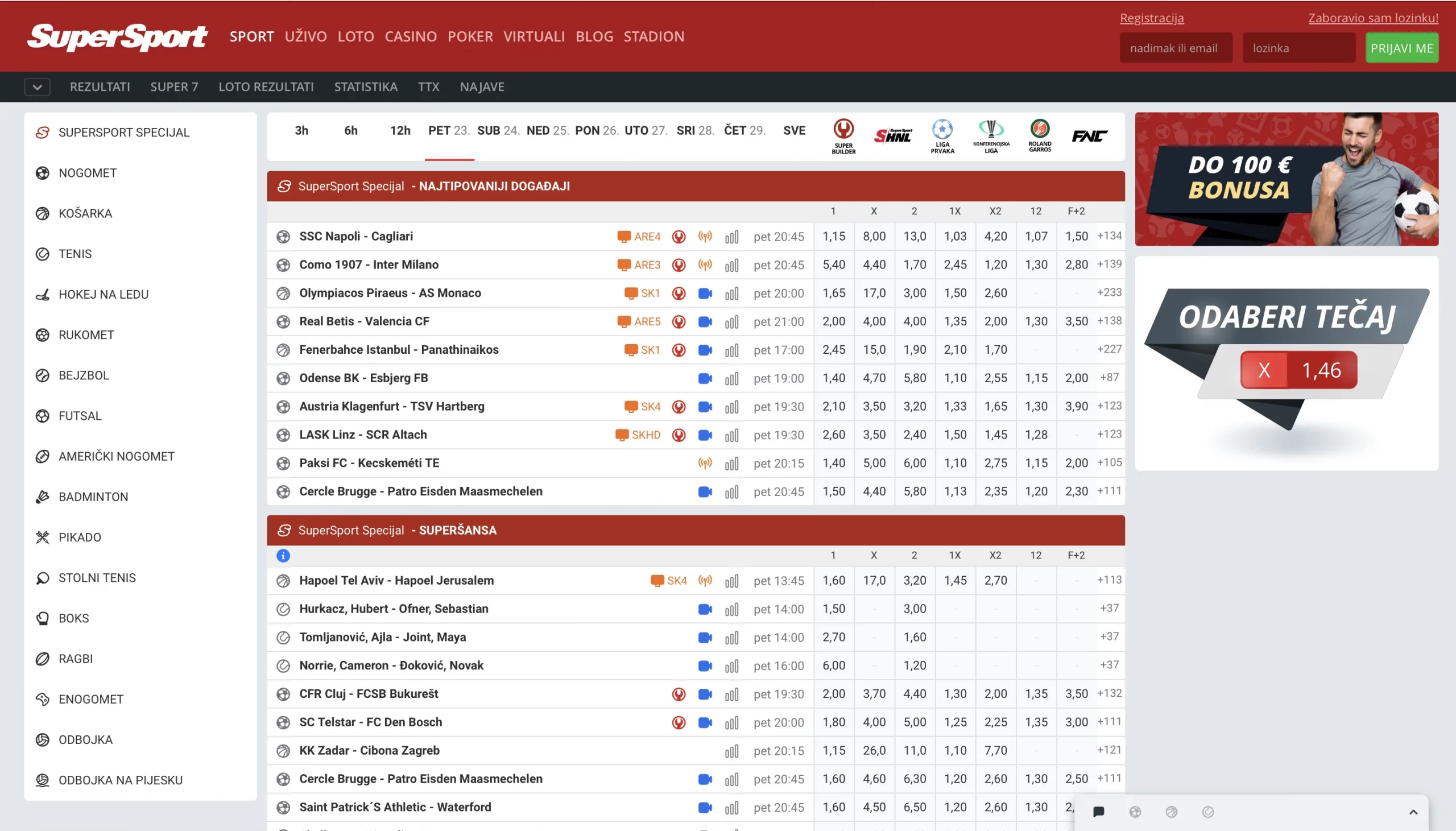Click TV channel SK1 icon for Fenerbahce match
The image size is (1456, 831).
click(x=642, y=350)
